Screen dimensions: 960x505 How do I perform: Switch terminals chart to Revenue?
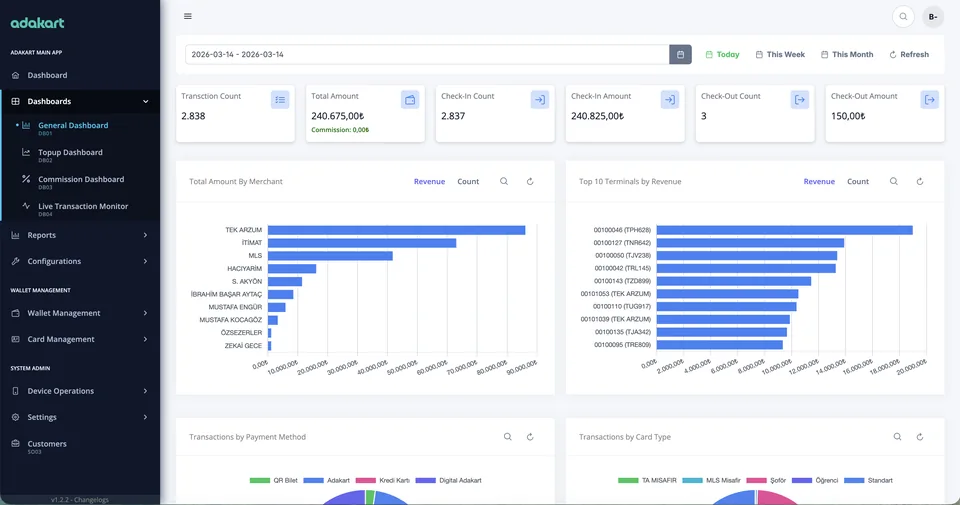pyautogui.click(x=819, y=182)
